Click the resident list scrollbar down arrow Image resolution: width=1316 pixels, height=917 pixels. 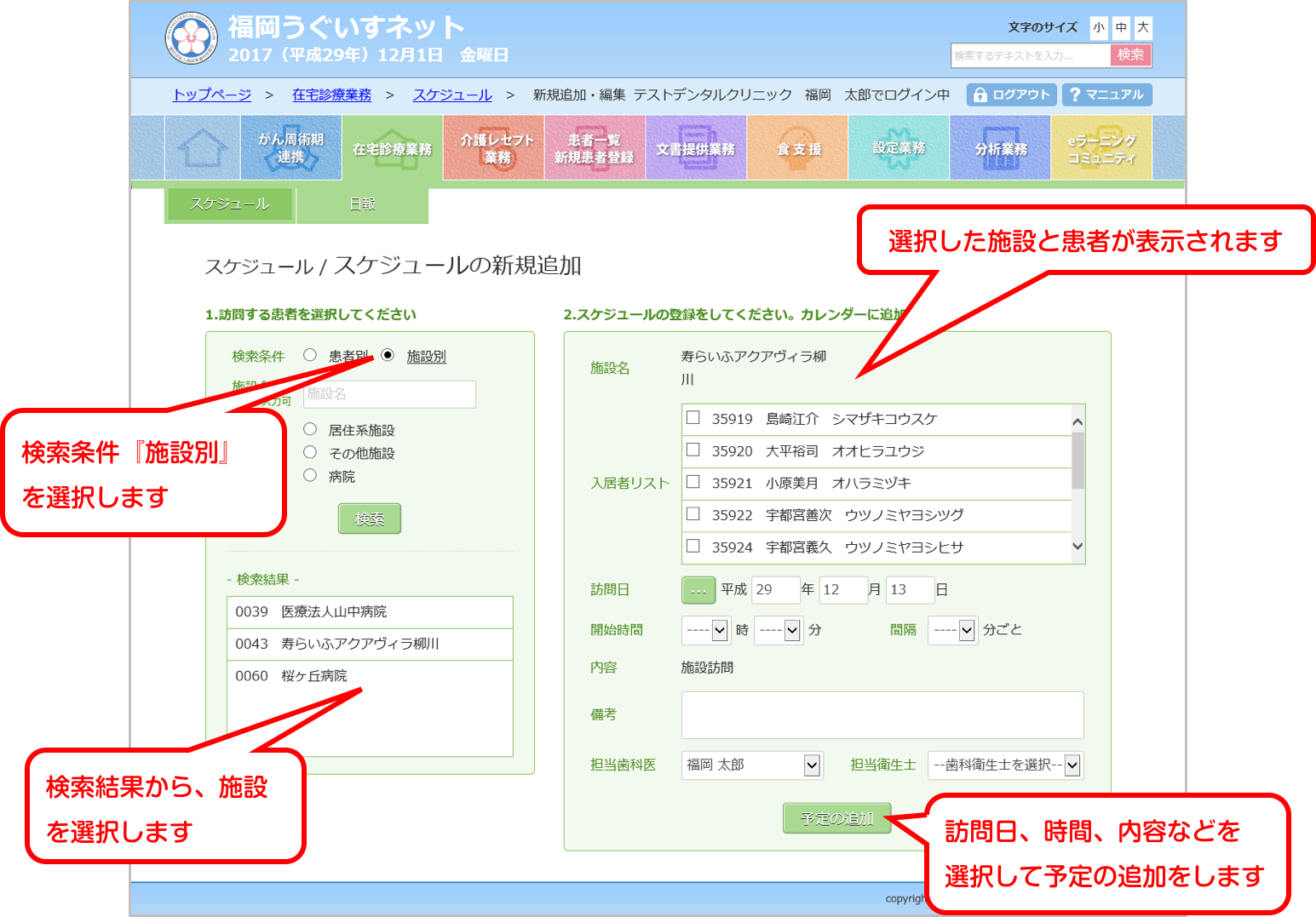click(1078, 547)
